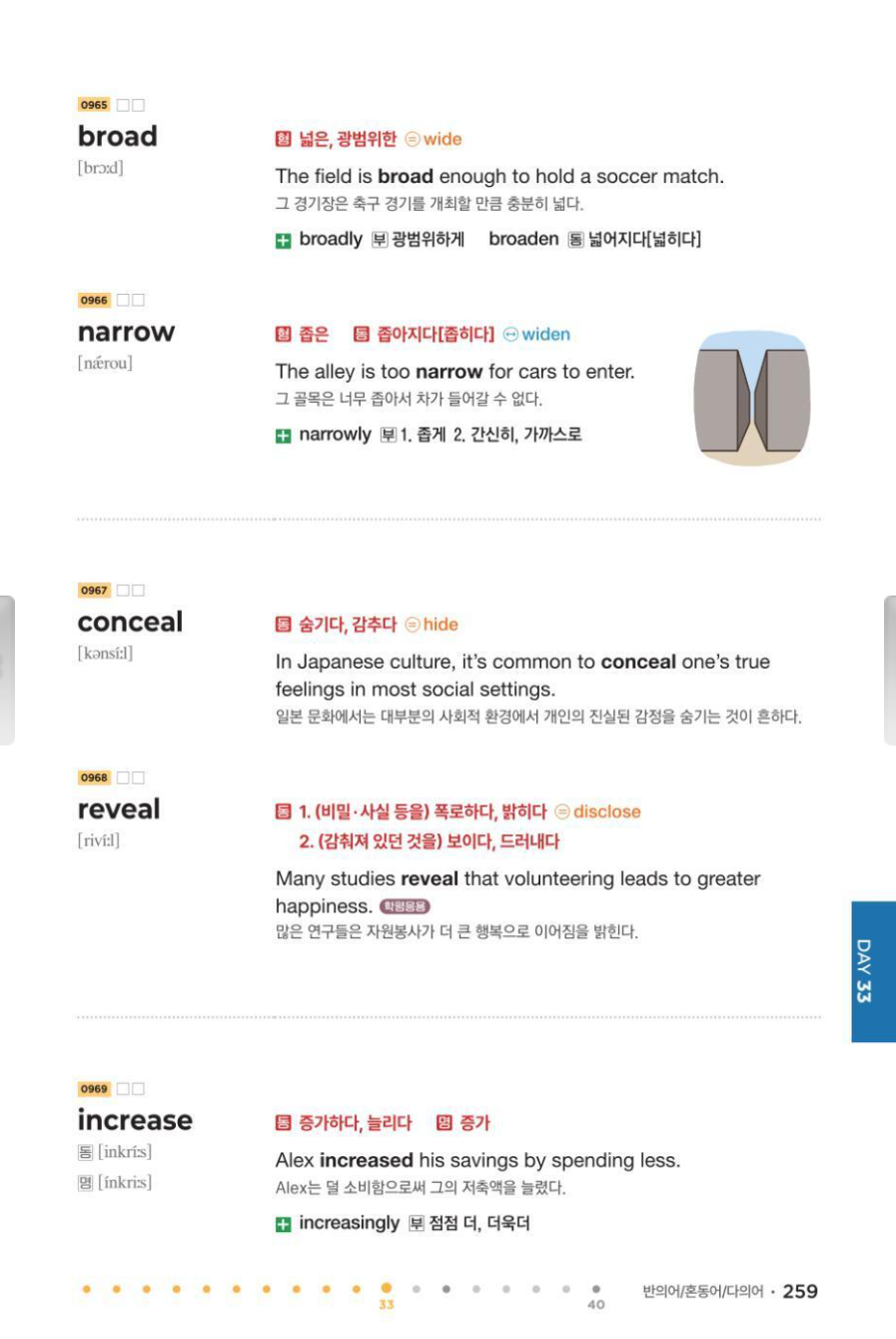Check the first checkbox for word 0965 broad
The height and width of the screenshot is (1339, 896).
[123, 105]
